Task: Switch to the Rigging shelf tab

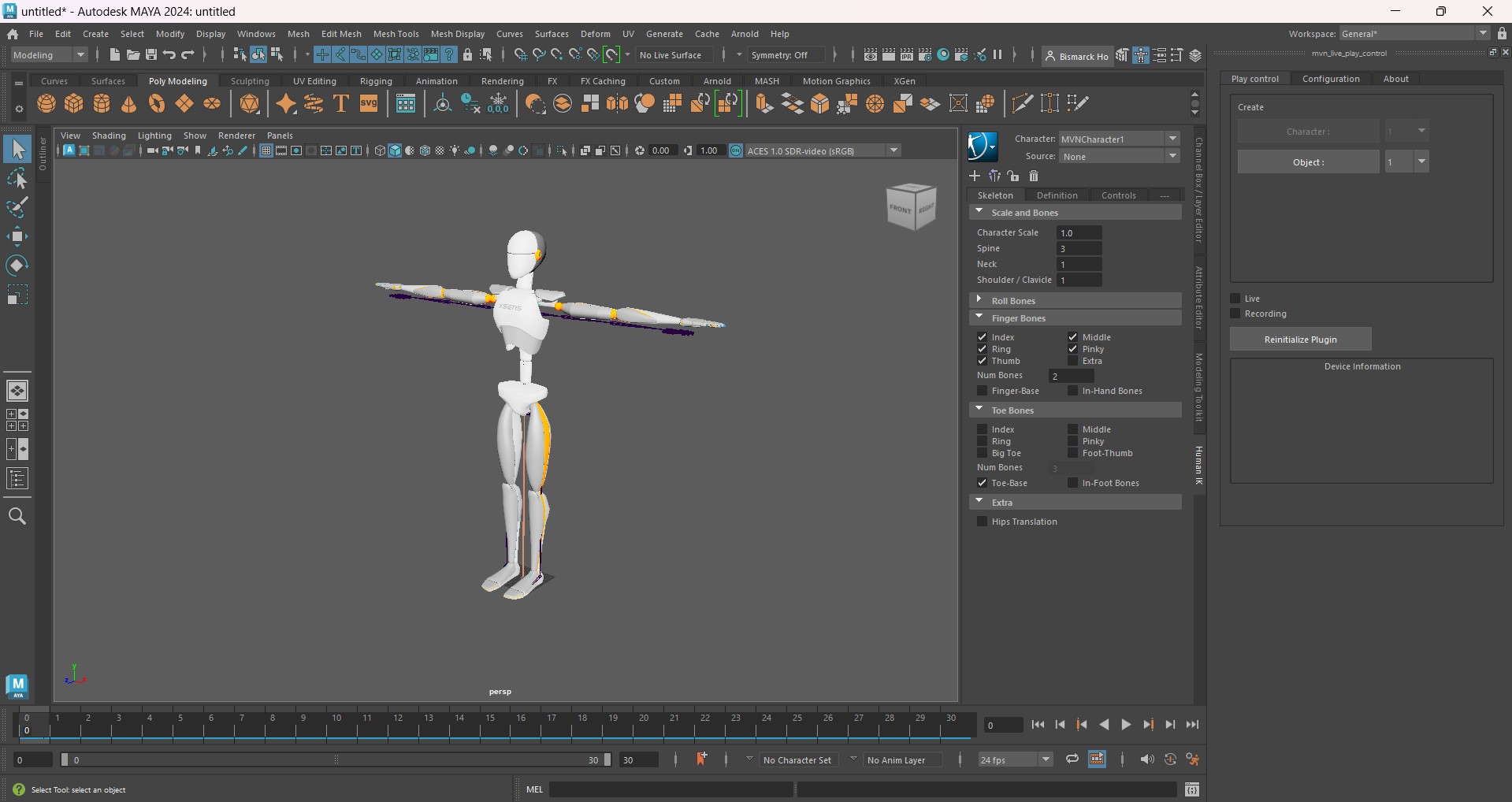Action: pos(376,81)
